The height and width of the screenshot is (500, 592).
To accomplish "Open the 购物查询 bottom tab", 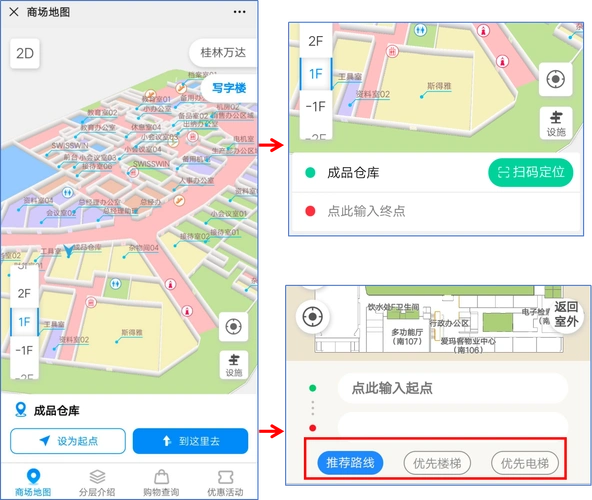I will [161, 483].
